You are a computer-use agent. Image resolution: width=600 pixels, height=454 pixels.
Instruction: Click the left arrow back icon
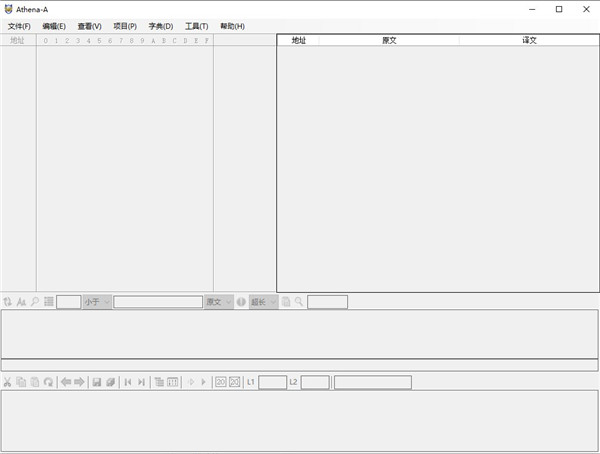pos(66,382)
